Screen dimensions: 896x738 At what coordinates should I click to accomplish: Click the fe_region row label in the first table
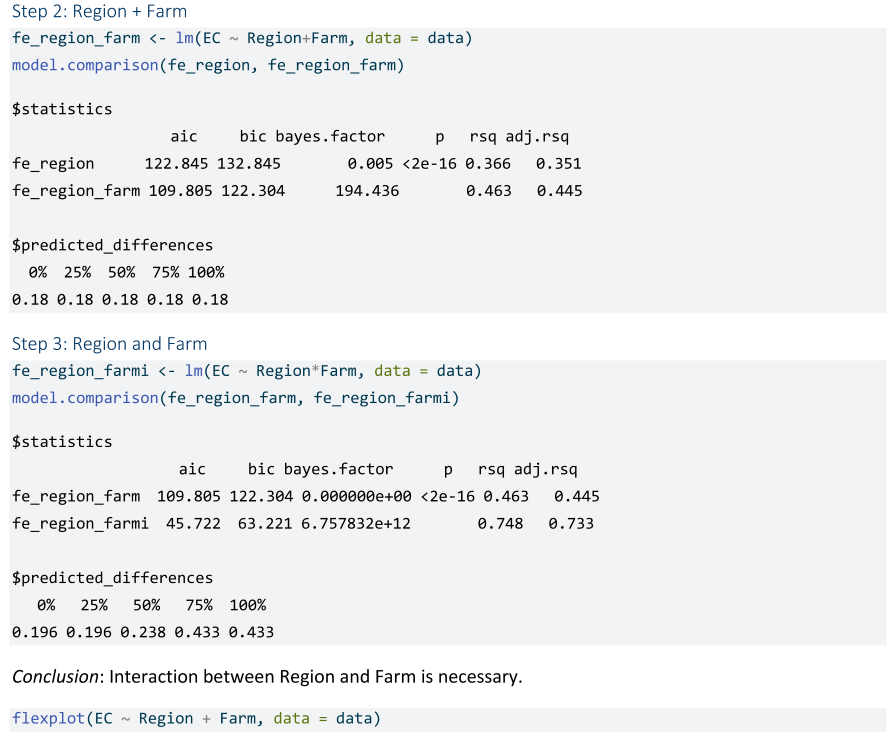coord(53,164)
